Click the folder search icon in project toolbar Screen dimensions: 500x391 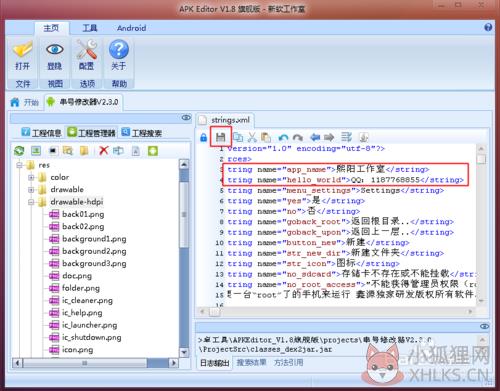point(68,151)
